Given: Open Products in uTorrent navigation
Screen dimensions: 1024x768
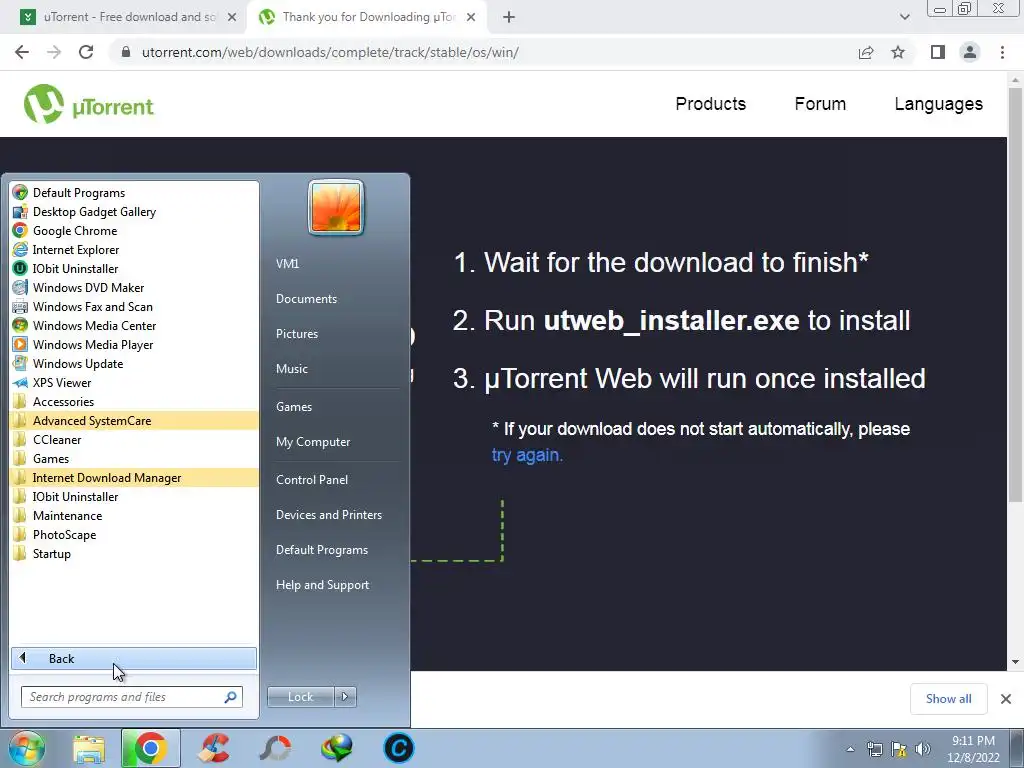Looking at the screenshot, I should coord(711,104).
